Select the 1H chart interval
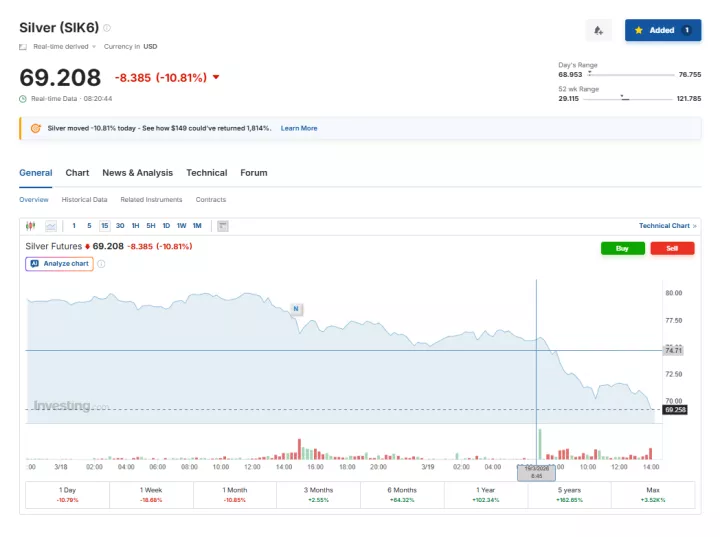720x537 pixels. tap(135, 226)
